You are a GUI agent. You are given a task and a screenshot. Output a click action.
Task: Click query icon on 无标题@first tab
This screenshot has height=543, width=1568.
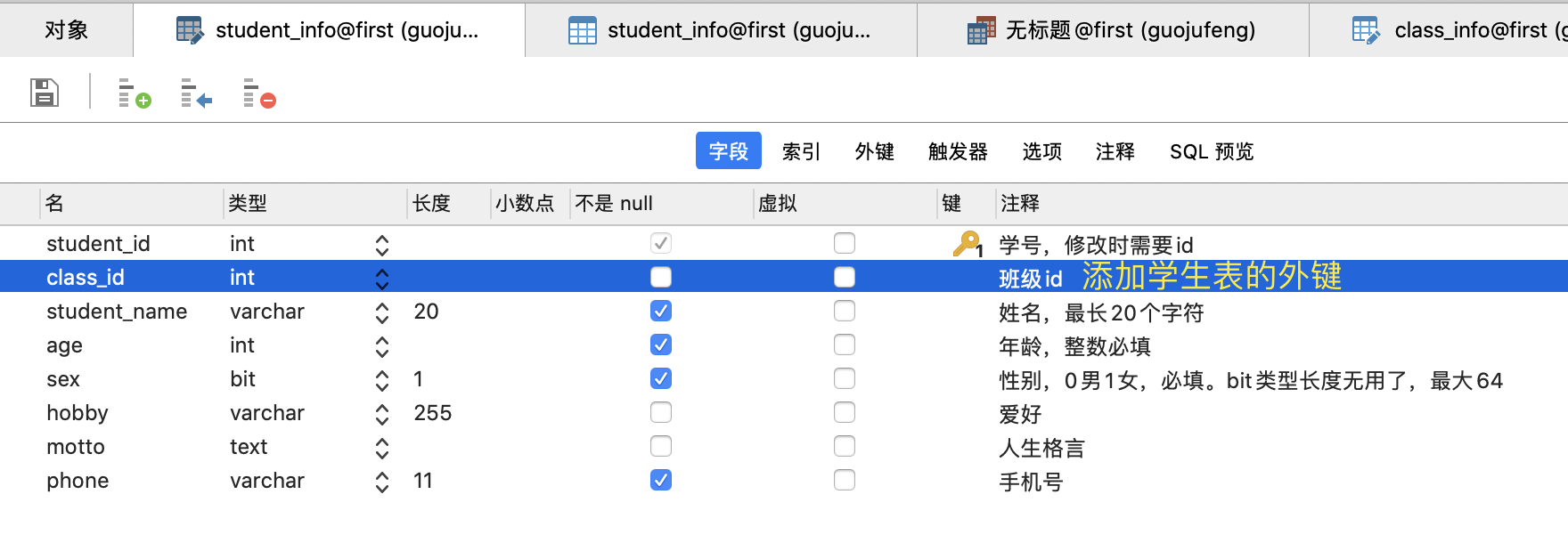(x=981, y=30)
